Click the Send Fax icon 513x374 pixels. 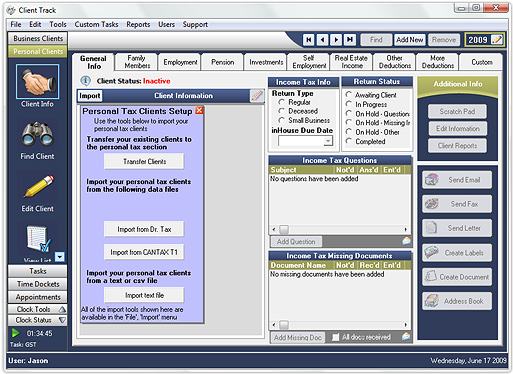(432, 204)
